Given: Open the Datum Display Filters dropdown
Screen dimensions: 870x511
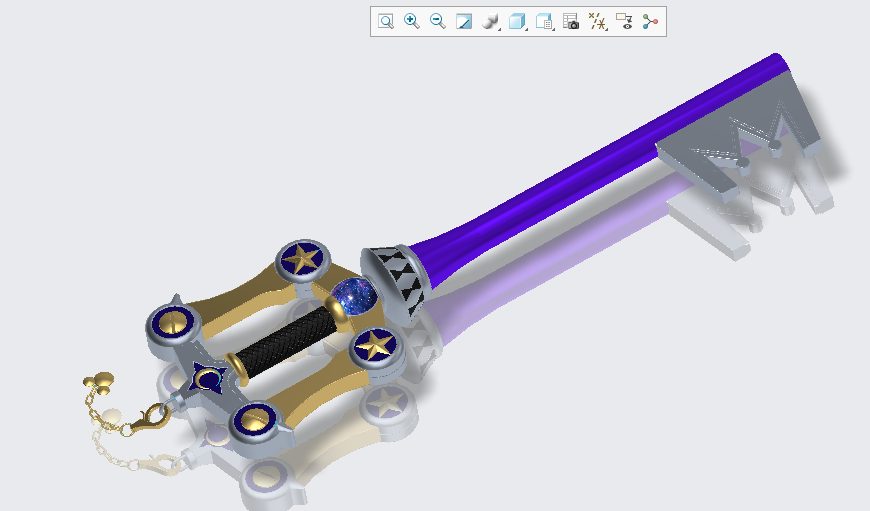Looking at the screenshot, I should (x=598, y=22).
